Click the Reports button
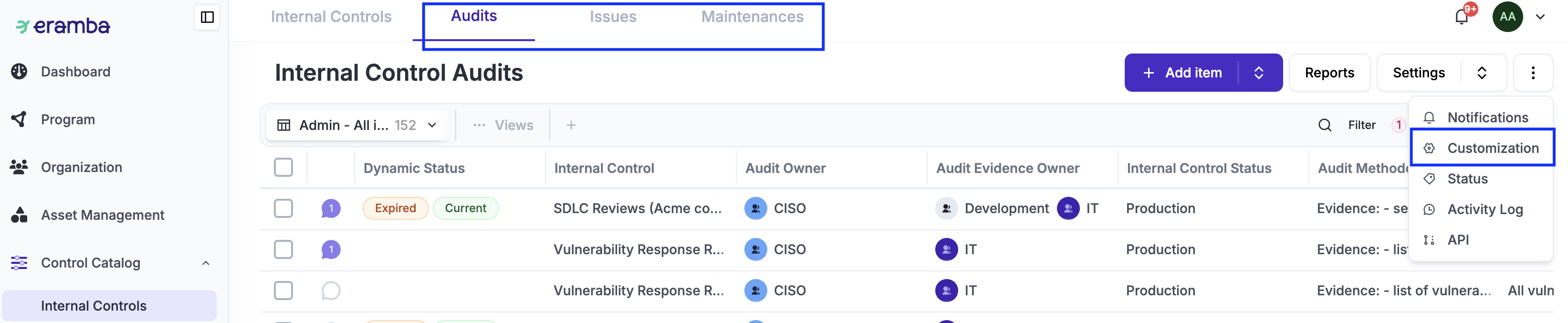Viewport: 1568px width, 323px height. (x=1329, y=73)
